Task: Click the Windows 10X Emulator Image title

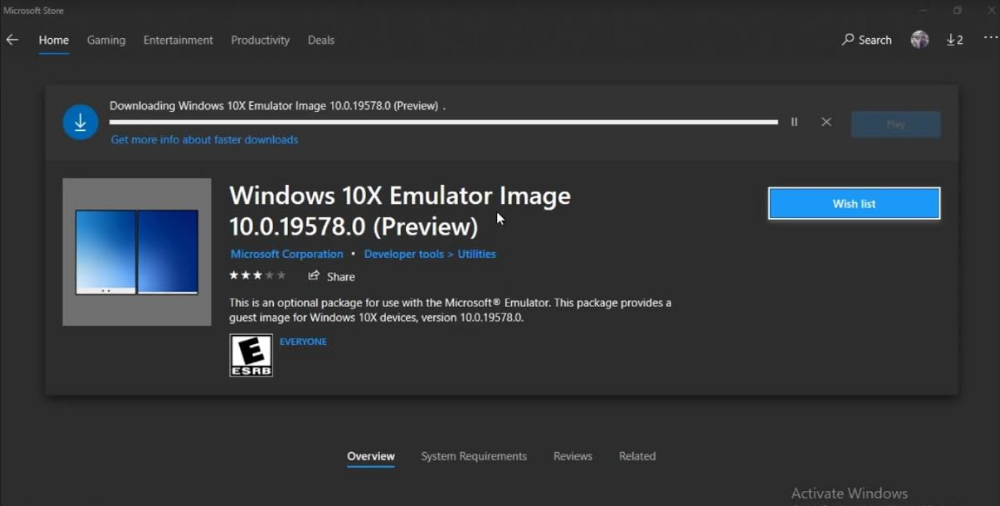Action: click(x=400, y=211)
